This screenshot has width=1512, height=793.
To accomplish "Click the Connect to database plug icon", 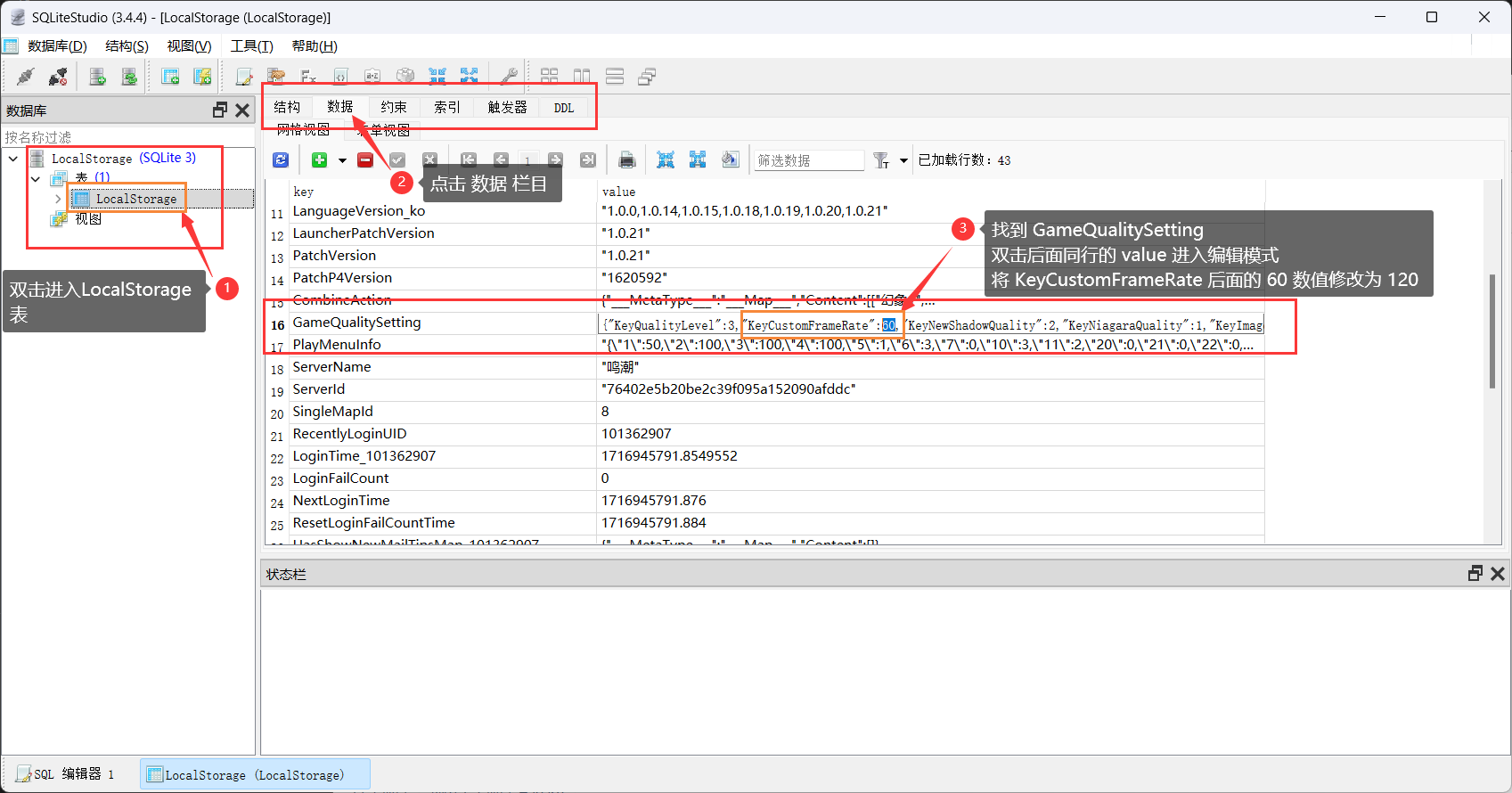I will pyautogui.click(x=26, y=77).
